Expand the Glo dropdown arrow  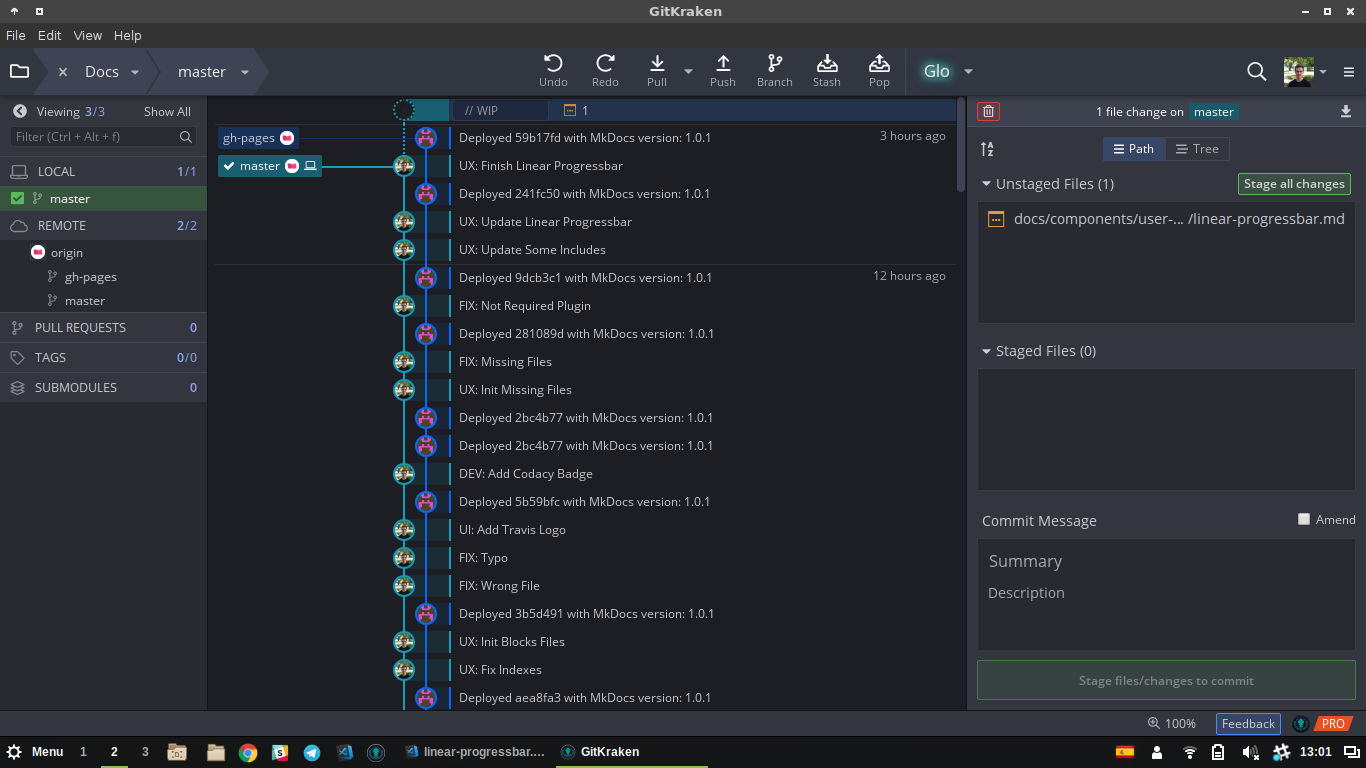pos(968,72)
